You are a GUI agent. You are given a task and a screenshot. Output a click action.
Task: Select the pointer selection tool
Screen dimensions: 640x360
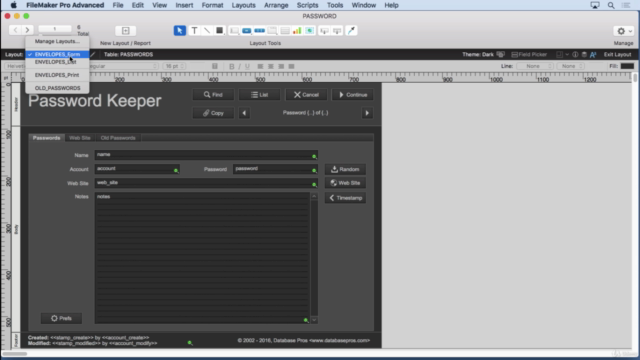[x=180, y=31]
